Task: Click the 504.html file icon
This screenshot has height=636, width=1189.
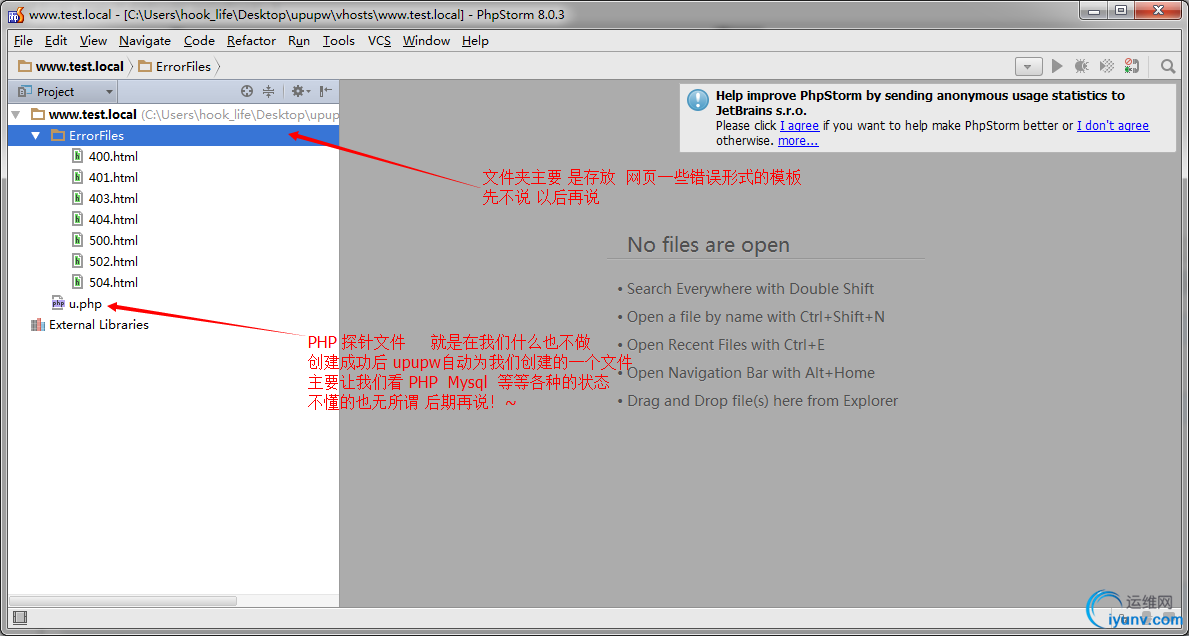Action: pos(77,282)
